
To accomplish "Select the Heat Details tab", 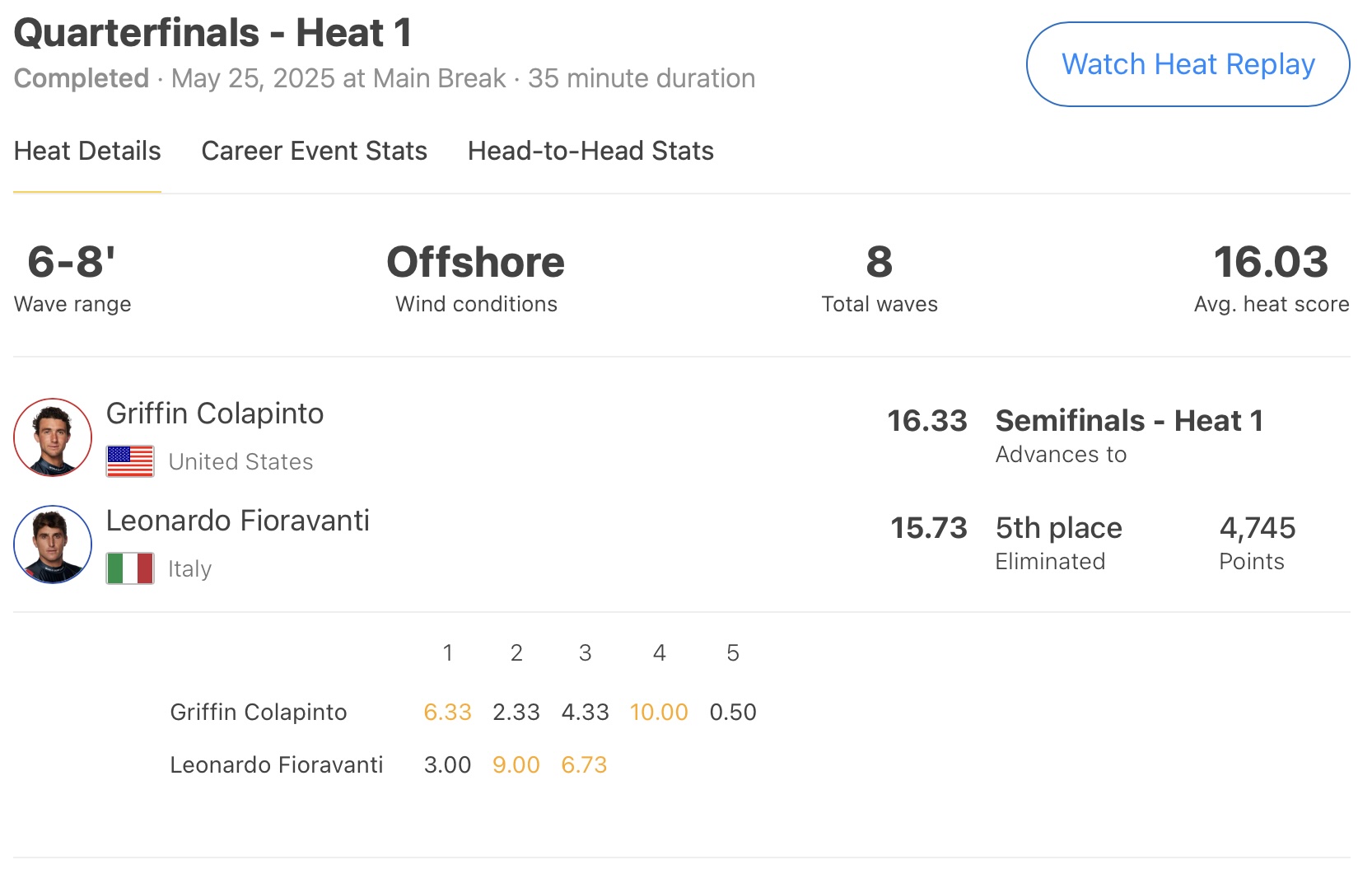I will tap(87, 151).
